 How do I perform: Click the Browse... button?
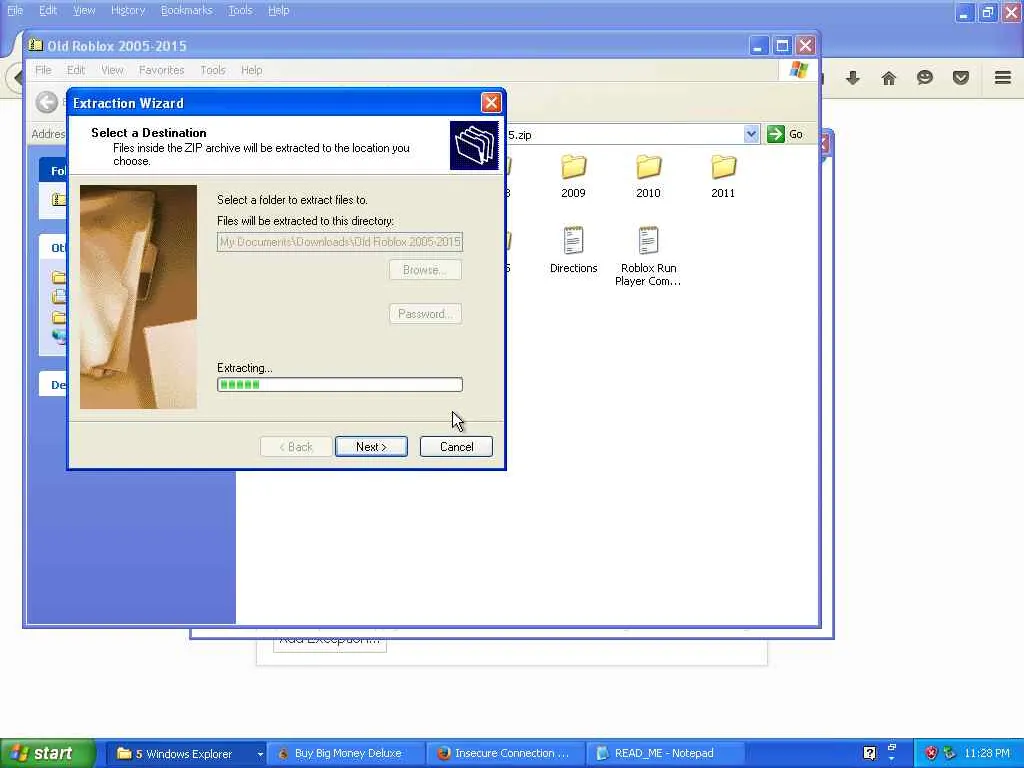pyautogui.click(x=425, y=270)
